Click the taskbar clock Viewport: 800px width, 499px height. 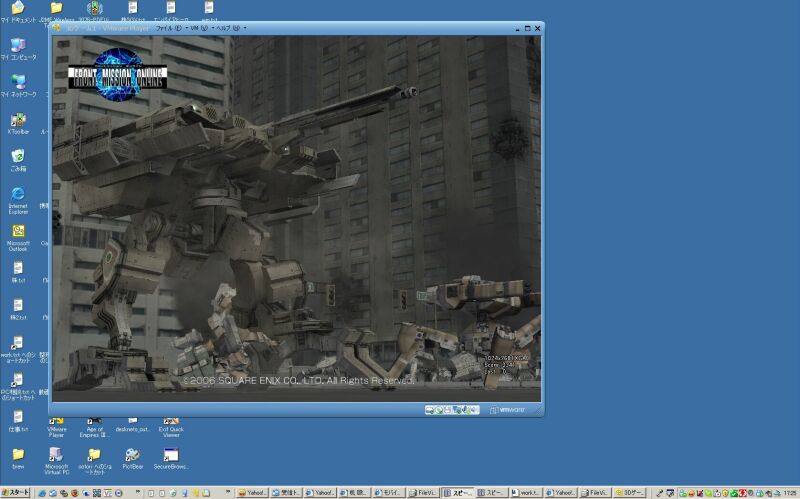click(790, 493)
